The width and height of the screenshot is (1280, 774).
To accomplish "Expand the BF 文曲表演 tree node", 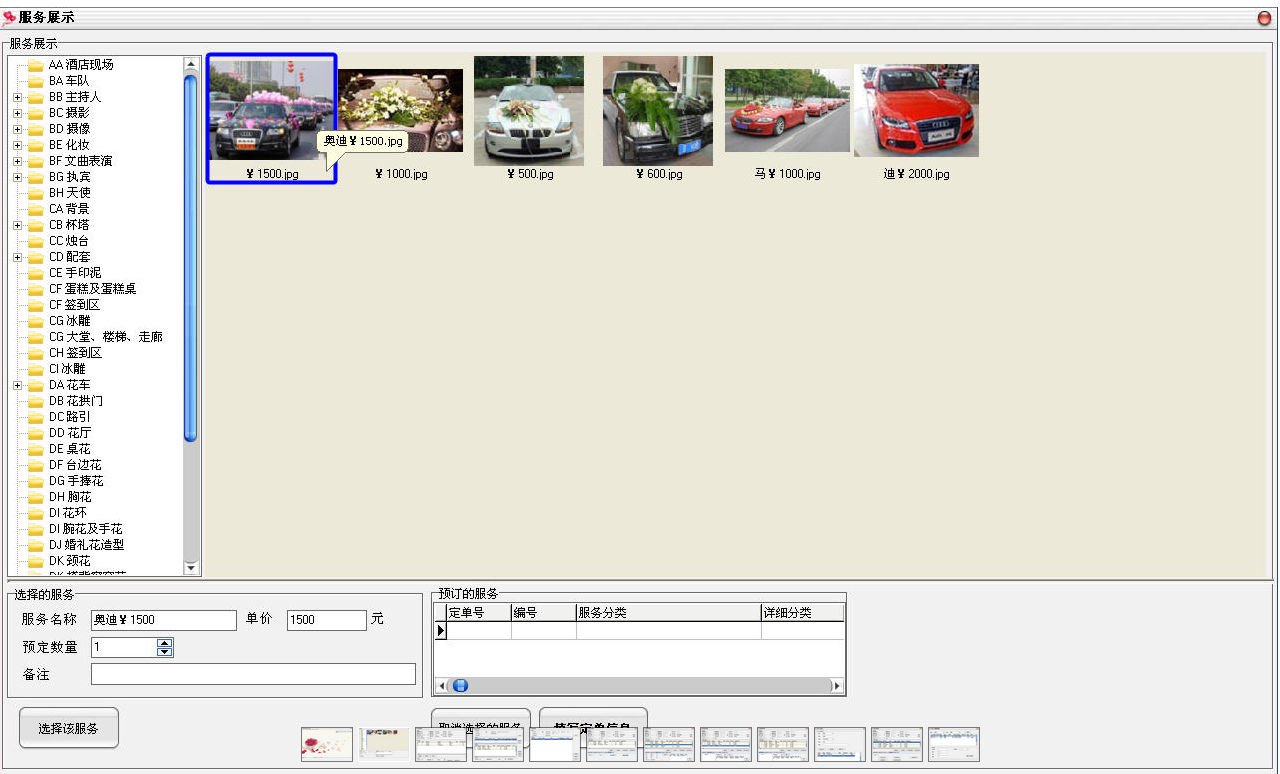I will (x=17, y=161).
